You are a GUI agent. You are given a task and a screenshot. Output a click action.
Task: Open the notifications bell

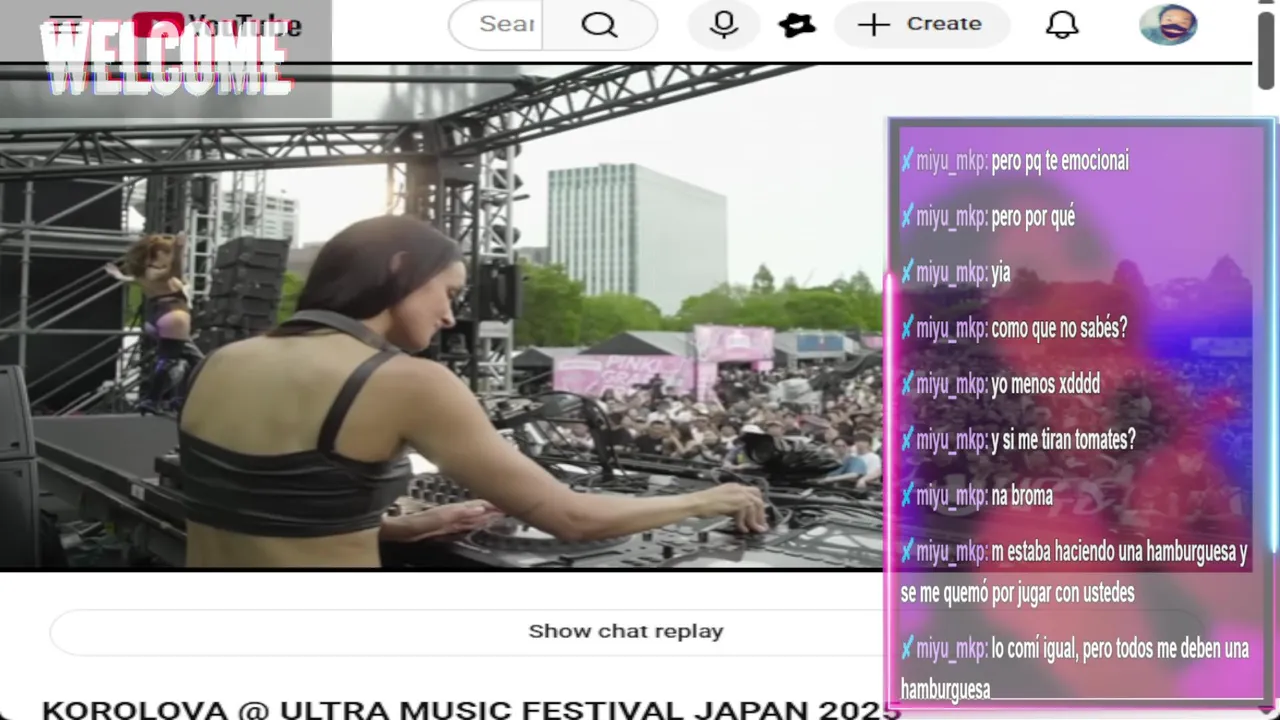tap(1062, 24)
